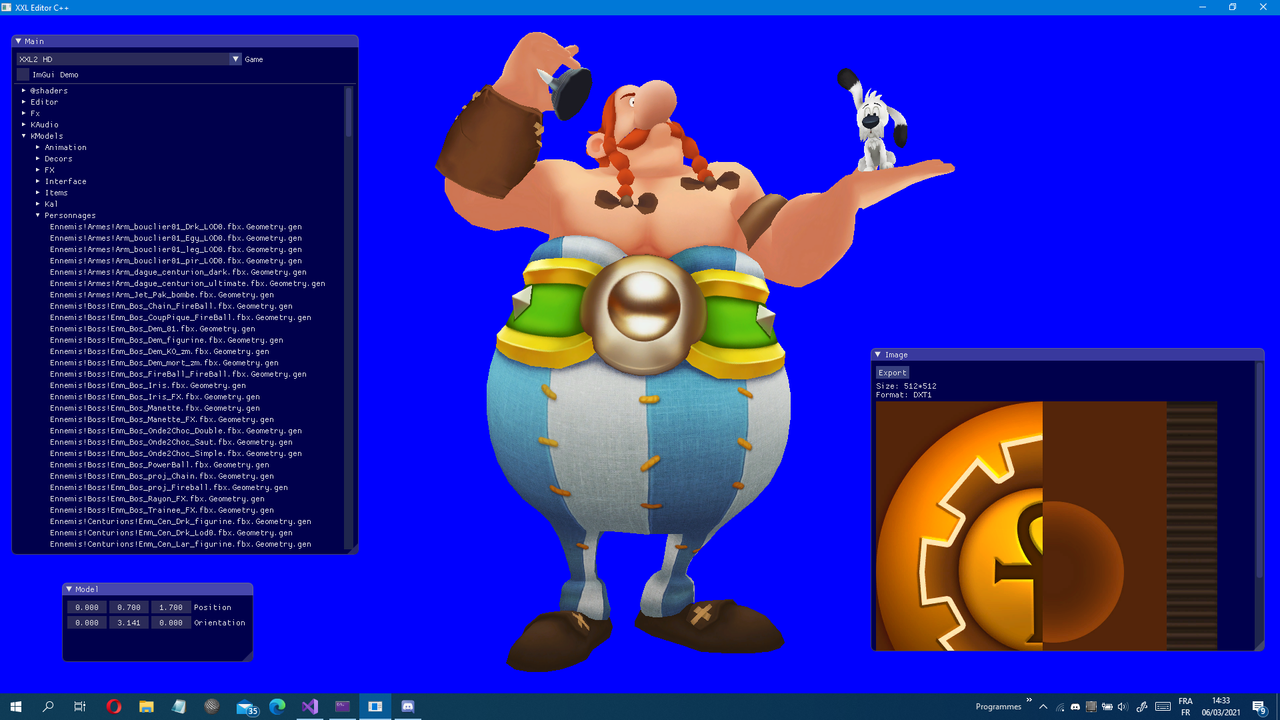
Task: Click Export button in Image window
Action: [892, 372]
